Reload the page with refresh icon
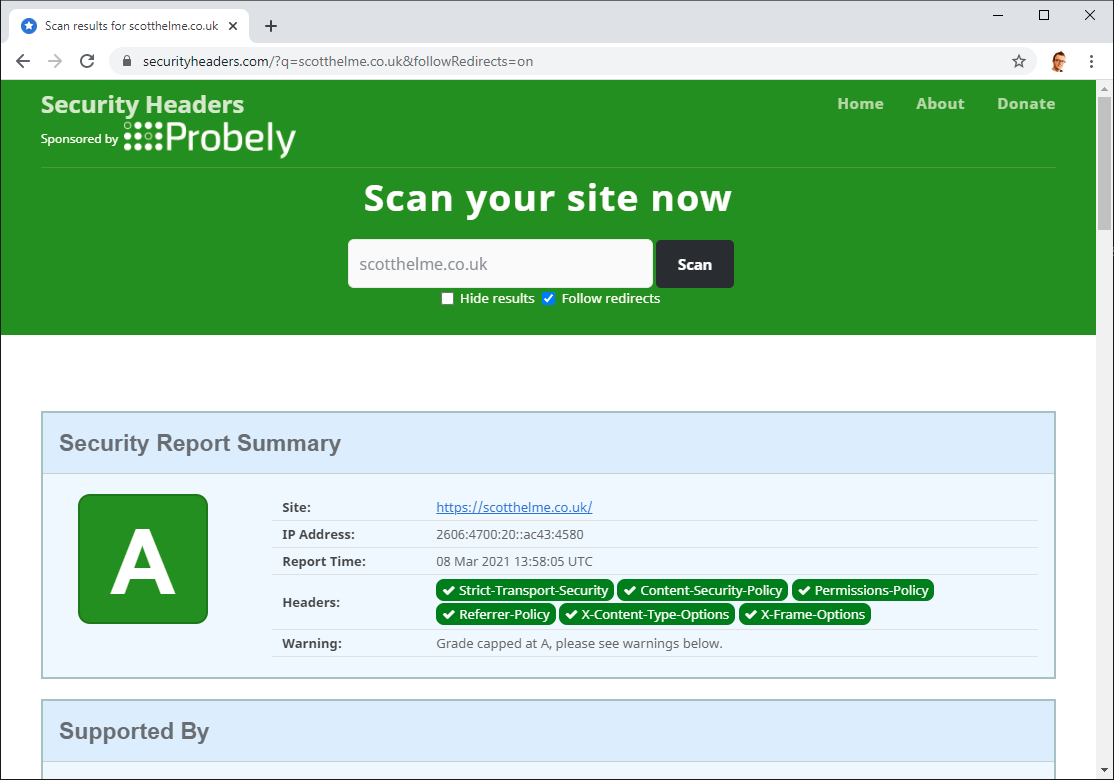This screenshot has height=780, width=1114. pyautogui.click(x=87, y=61)
